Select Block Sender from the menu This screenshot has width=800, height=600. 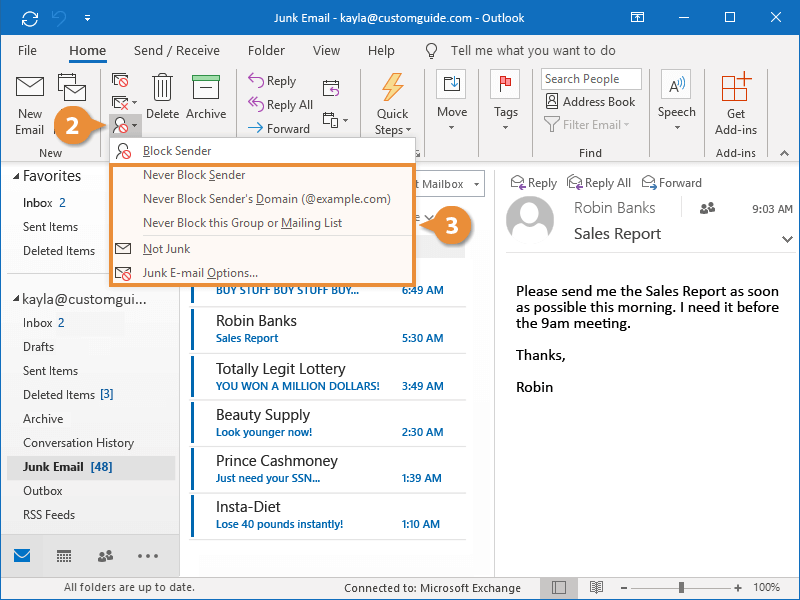[x=262, y=151]
